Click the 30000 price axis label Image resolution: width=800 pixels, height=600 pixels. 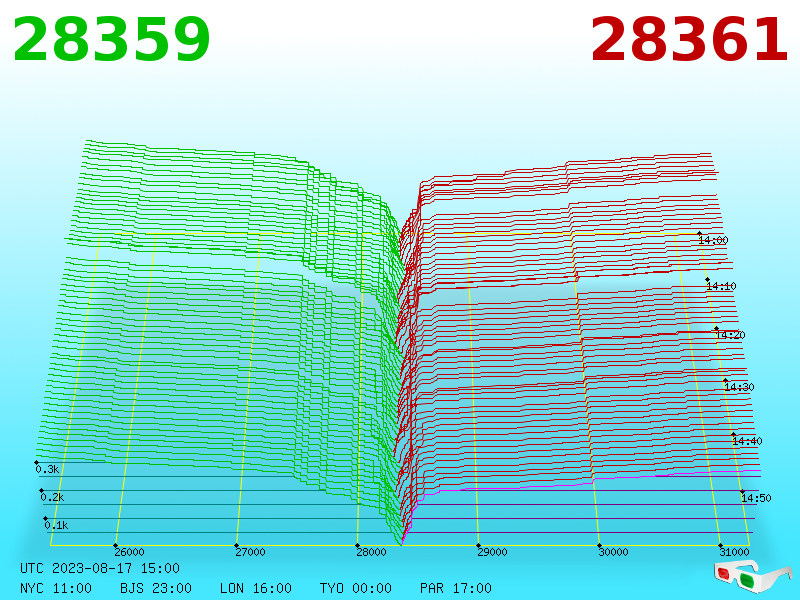pos(613,552)
